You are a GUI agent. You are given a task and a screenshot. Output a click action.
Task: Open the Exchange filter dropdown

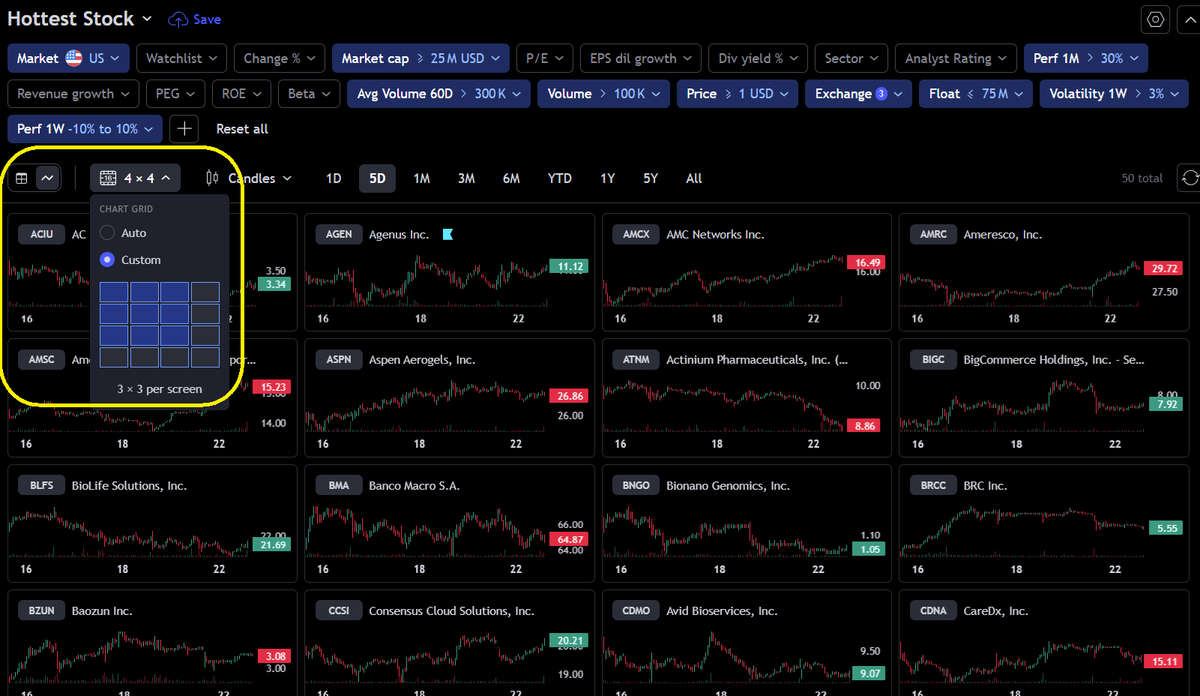[x=858, y=94]
